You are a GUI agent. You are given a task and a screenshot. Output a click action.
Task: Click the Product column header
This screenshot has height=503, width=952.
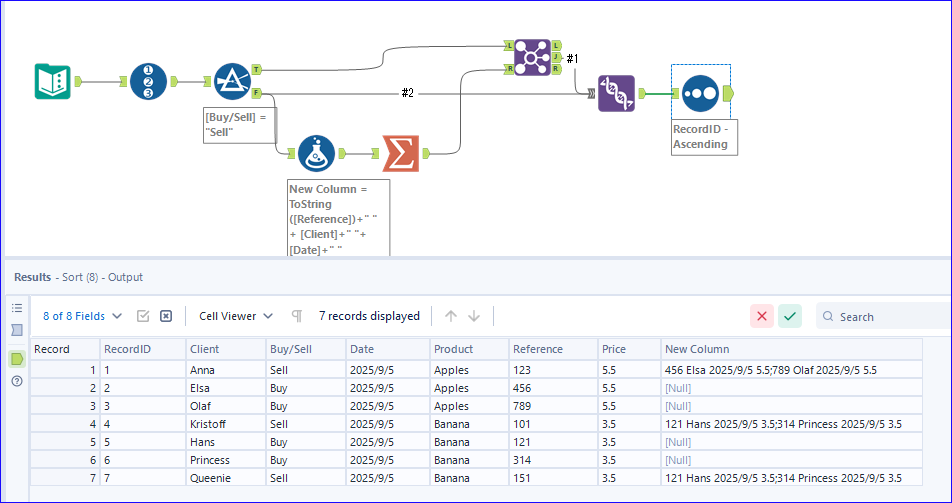469,349
